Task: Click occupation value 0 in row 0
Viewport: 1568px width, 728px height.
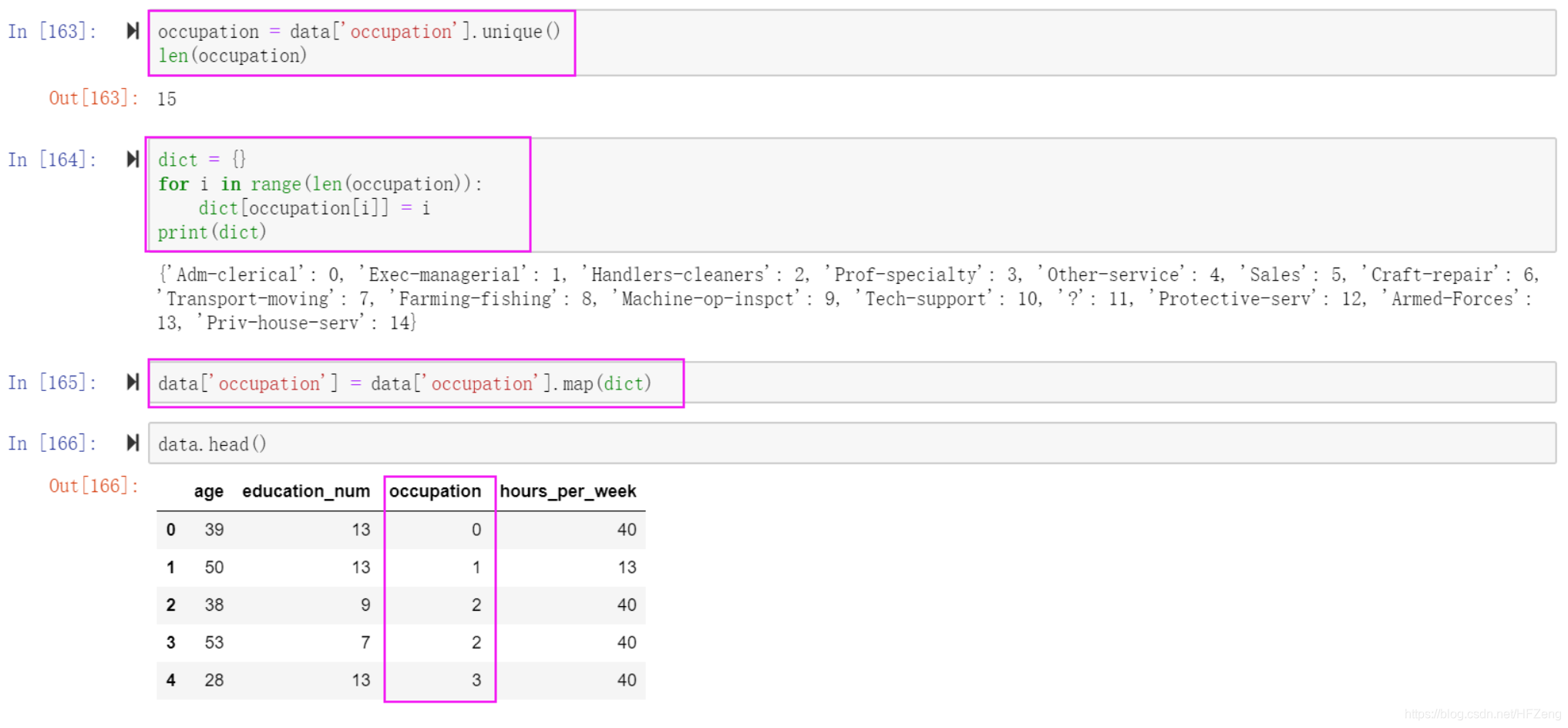Action: tap(476, 530)
